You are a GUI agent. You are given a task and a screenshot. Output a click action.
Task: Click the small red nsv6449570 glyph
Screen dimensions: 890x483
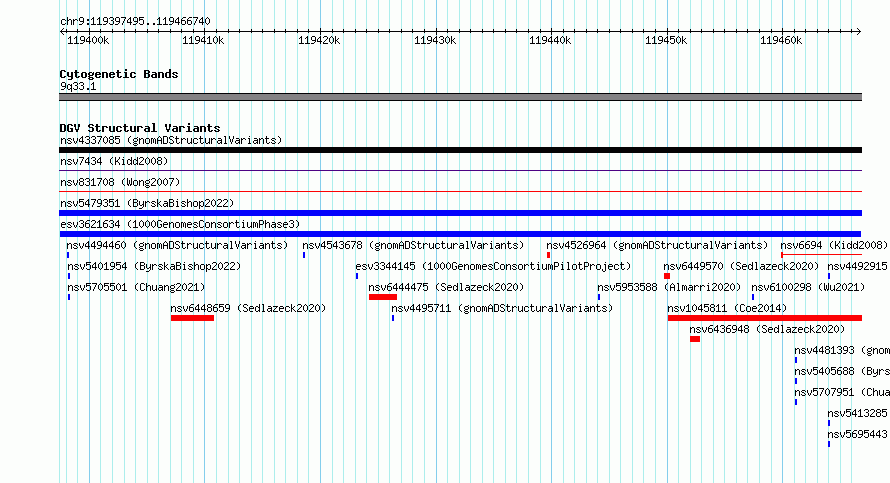pos(667,276)
